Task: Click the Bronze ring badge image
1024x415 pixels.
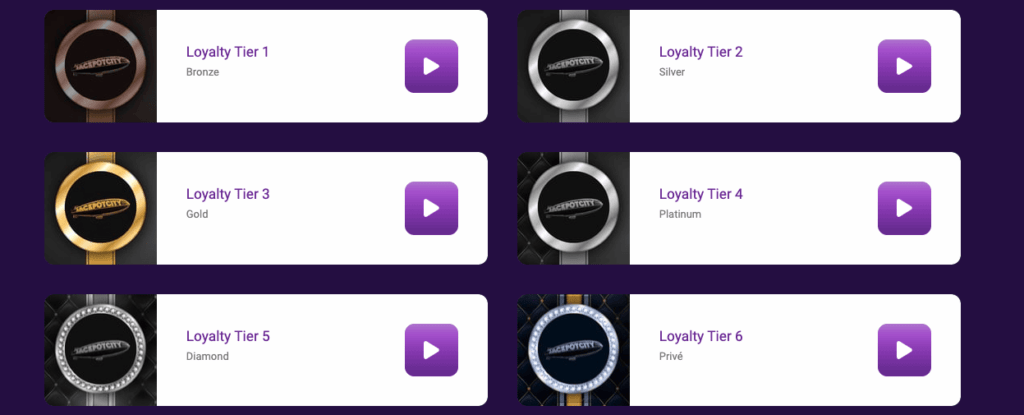Action: pos(101,66)
